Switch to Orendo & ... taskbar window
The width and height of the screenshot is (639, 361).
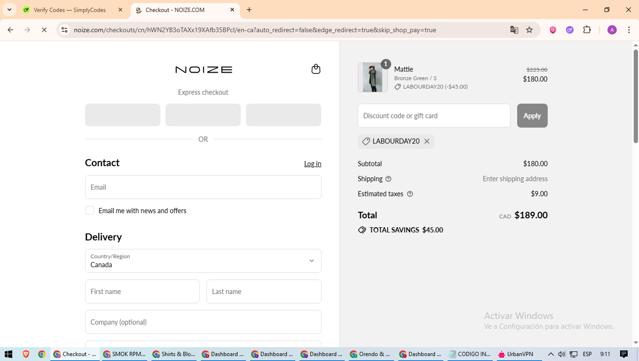point(371,354)
